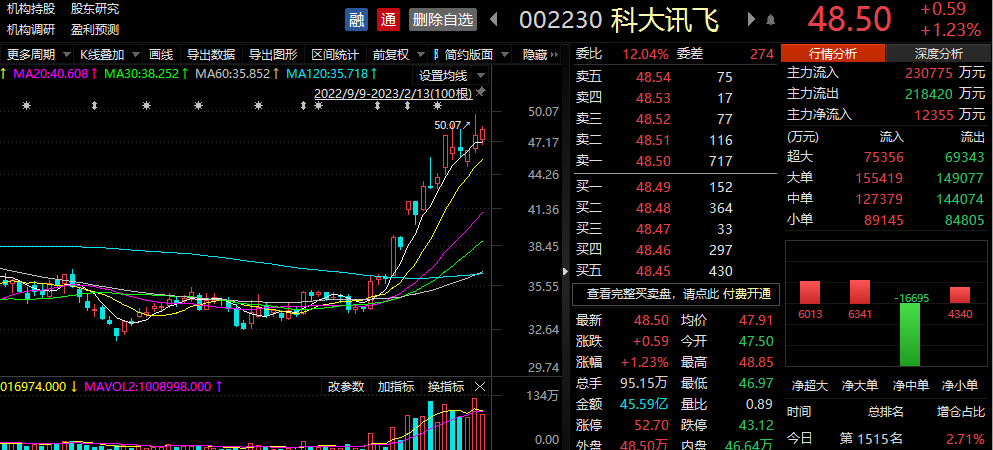The height and width of the screenshot is (450, 993).
Task: Click the 卖二 price 48.51 row
Action: (x=674, y=141)
